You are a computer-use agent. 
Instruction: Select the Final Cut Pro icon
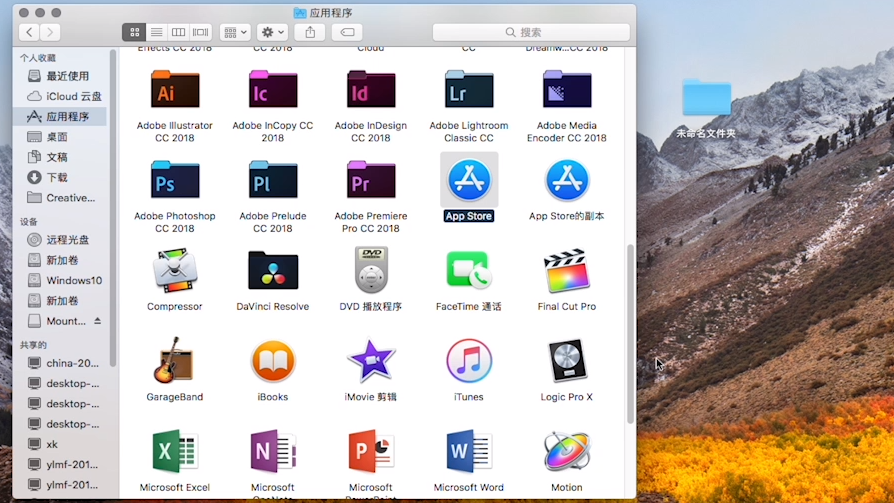point(567,270)
